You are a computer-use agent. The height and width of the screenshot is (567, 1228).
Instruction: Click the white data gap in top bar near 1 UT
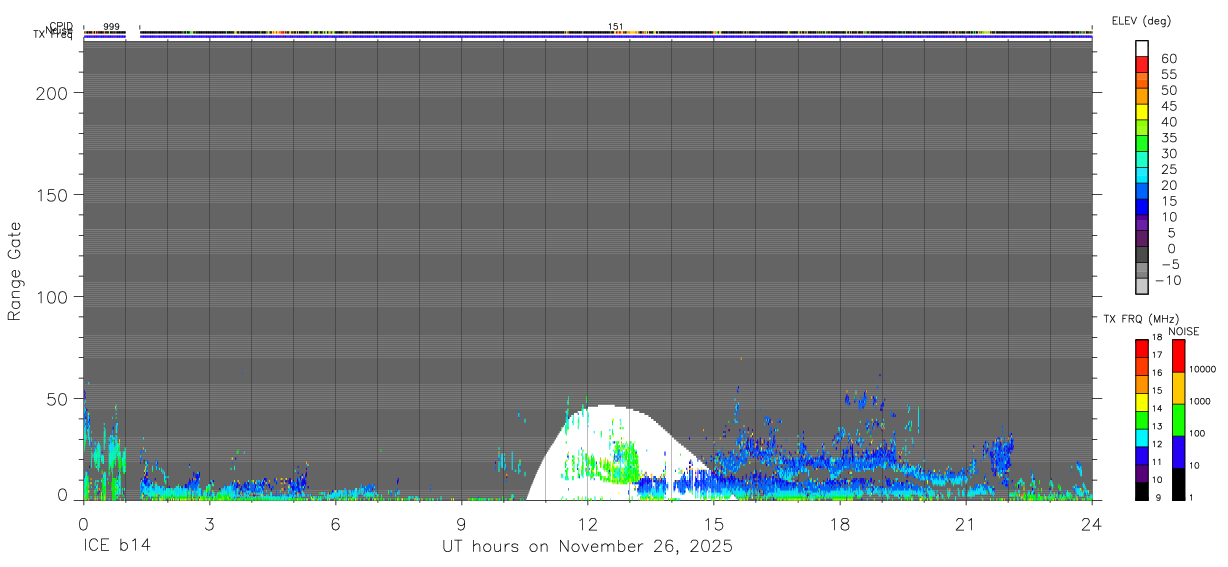(x=132, y=36)
